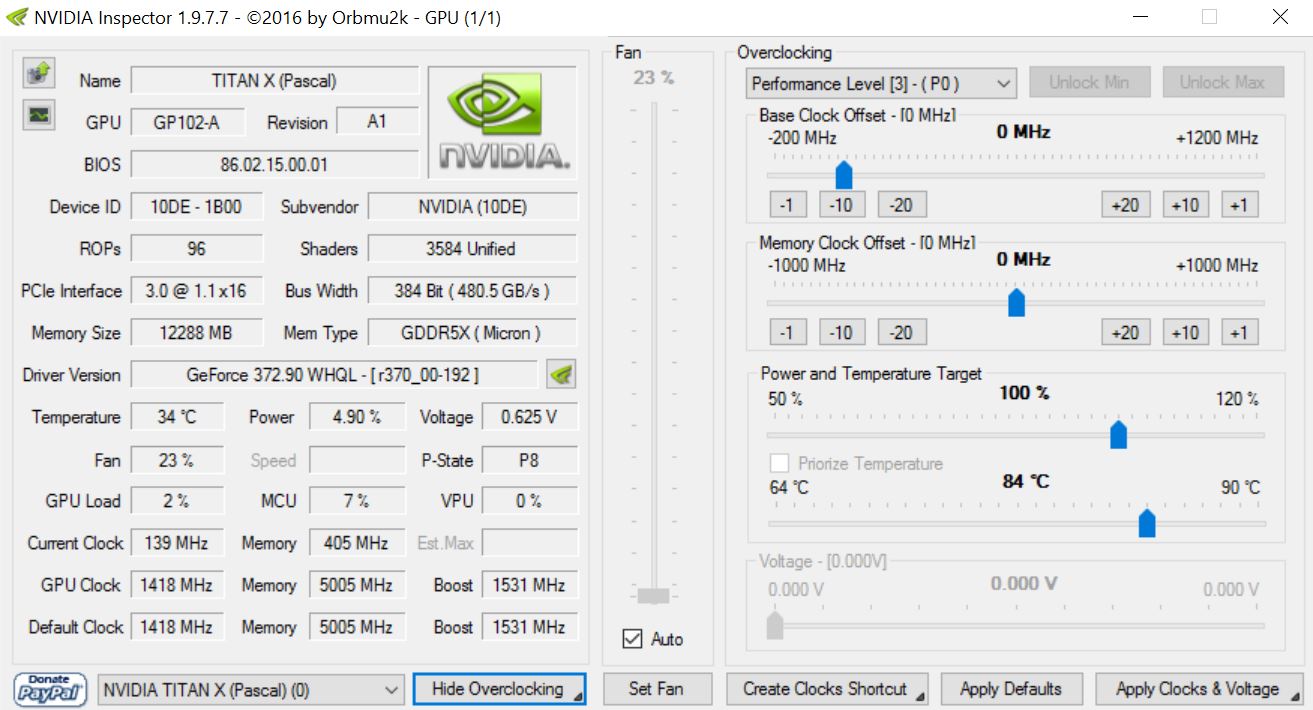Viewport: 1313px width, 710px height.
Task: Click the Mem Type field GDDR5X ( Micron )
Action: pyautogui.click(x=473, y=332)
